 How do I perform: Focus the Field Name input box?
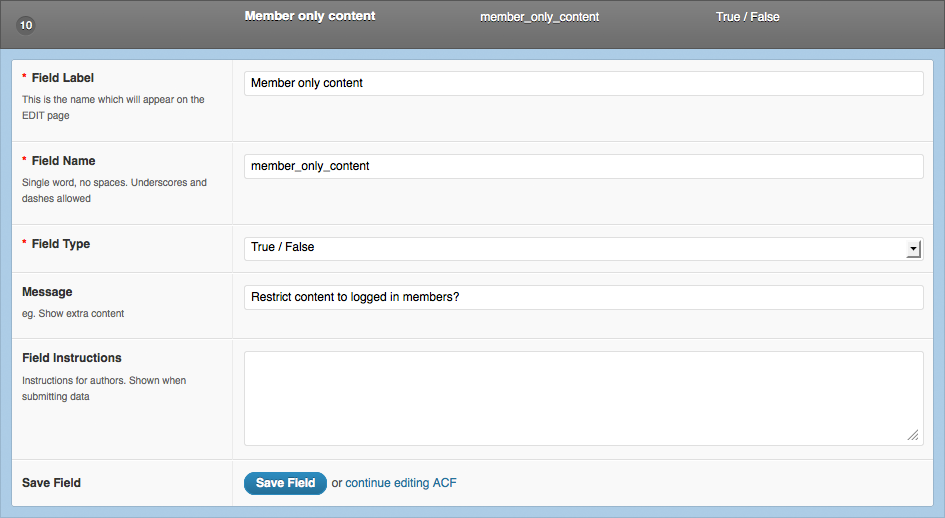583,166
